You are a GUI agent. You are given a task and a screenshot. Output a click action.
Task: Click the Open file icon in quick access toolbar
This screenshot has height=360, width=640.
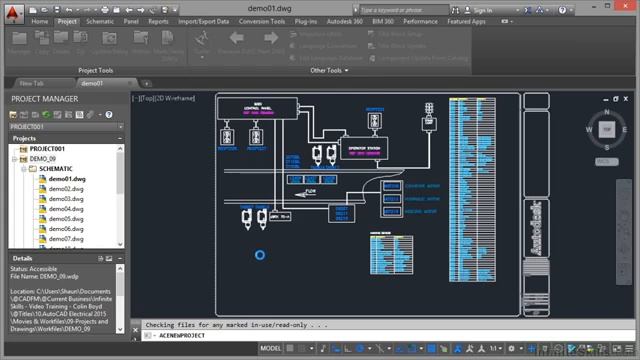[x=44, y=10]
